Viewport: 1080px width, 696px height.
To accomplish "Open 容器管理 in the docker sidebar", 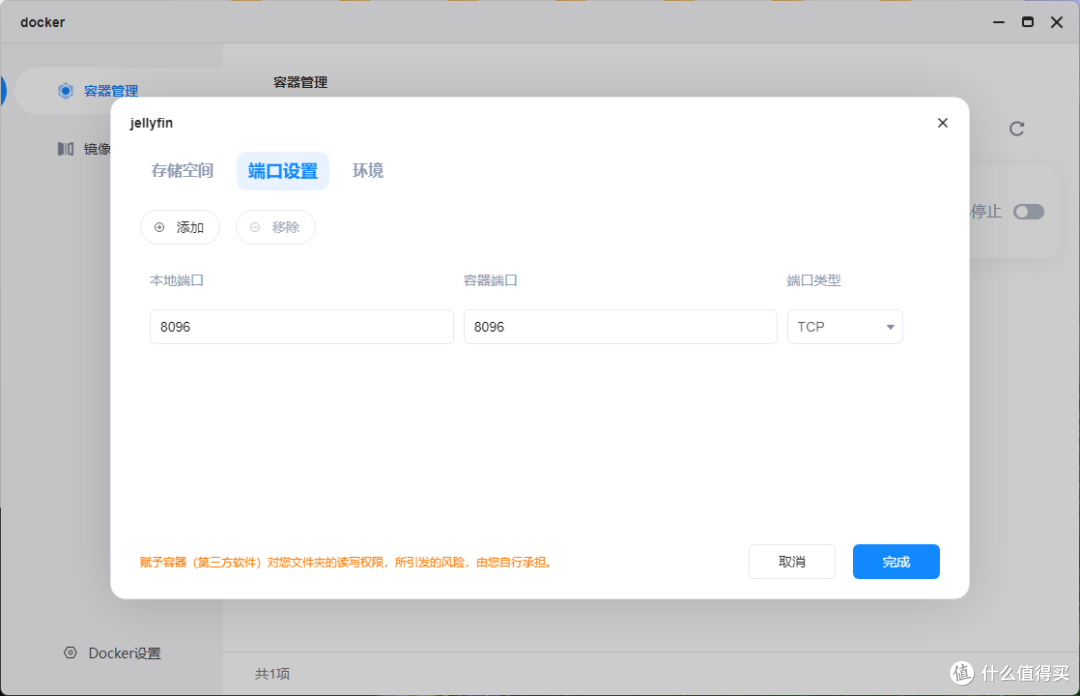I will pos(111,91).
